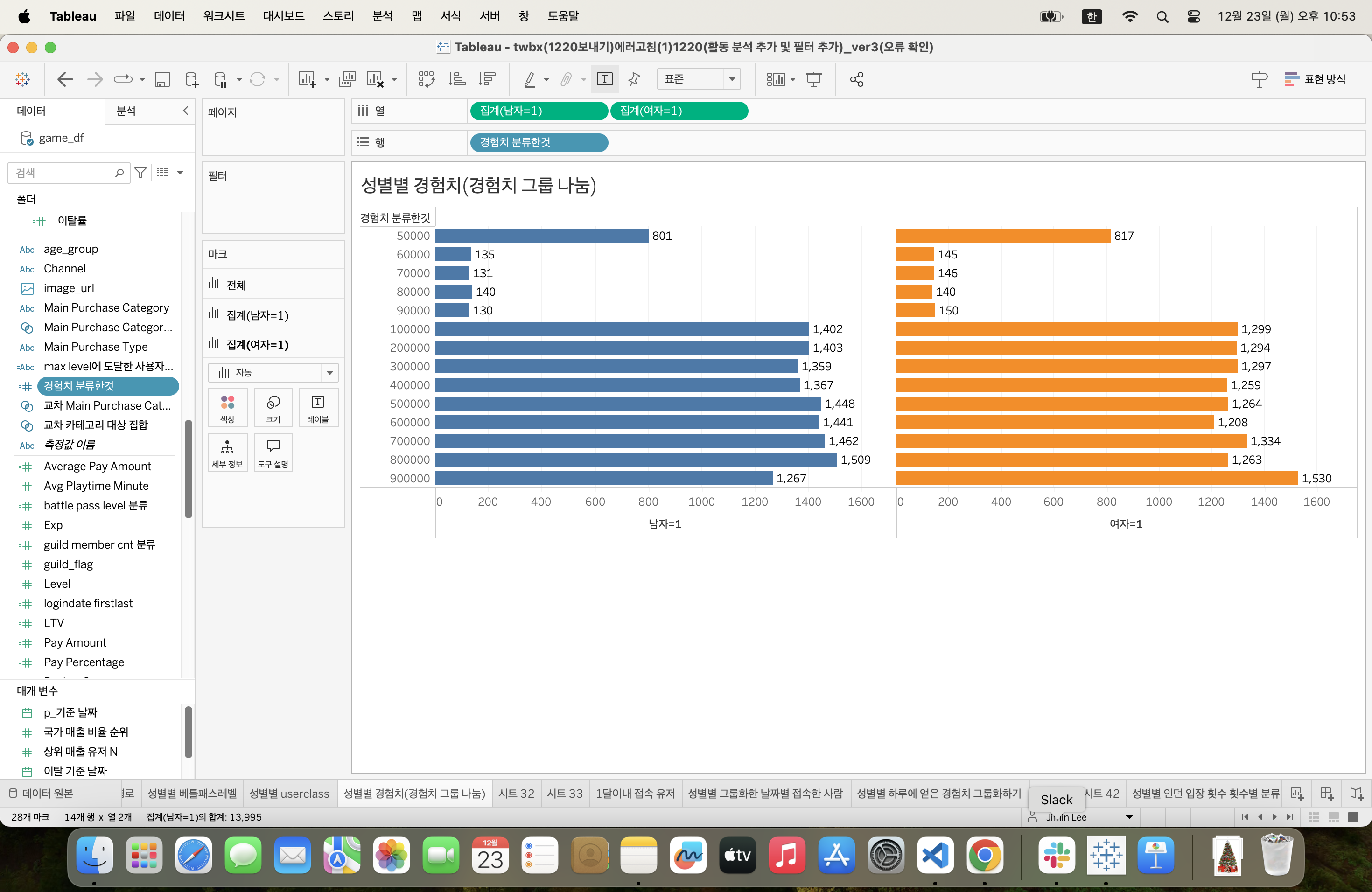This screenshot has height=892, width=1372.
Task: Click the new dashboard tab icon
Action: point(1326,794)
